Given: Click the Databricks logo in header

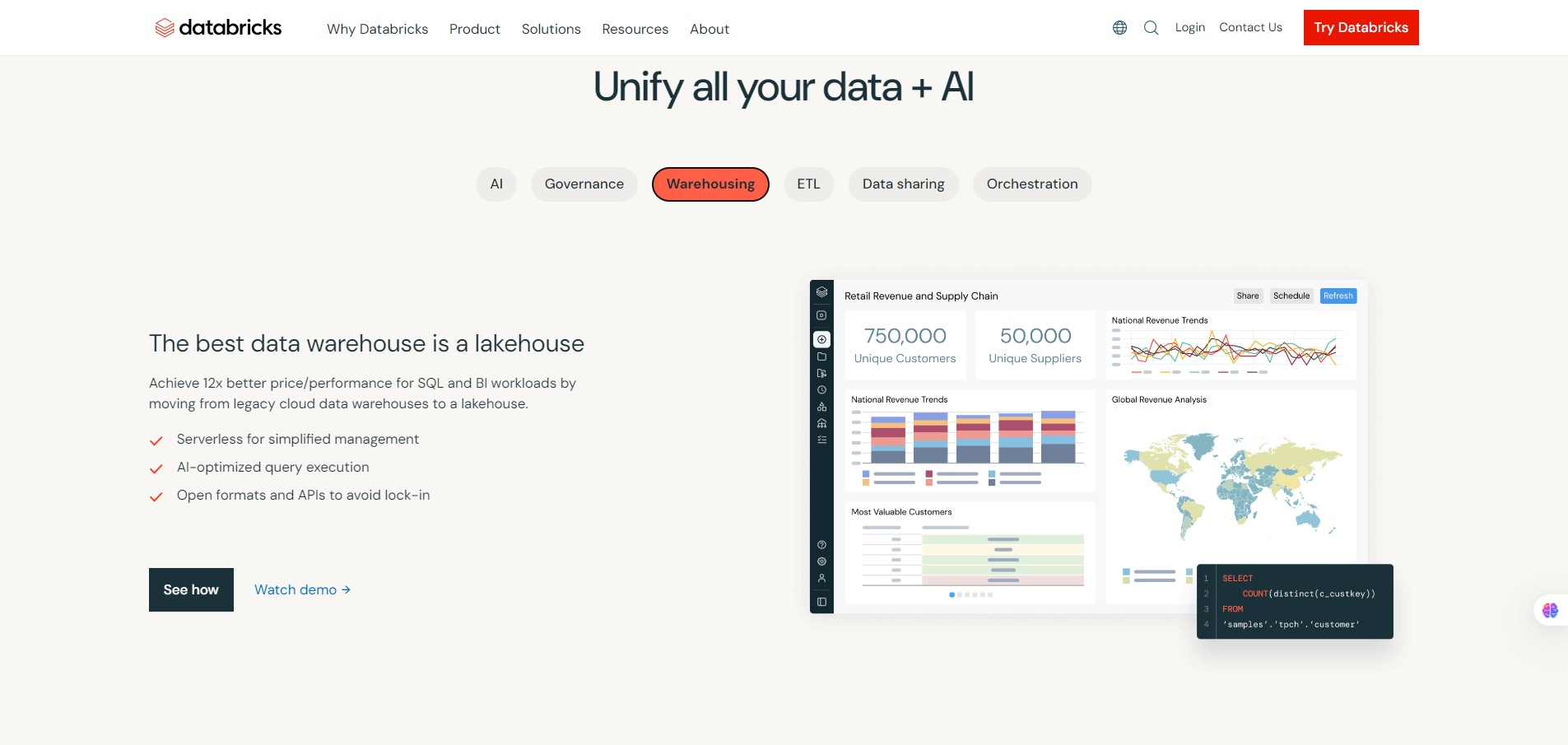Looking at the screenshot, I should pyautogui.click(x=218, y=28).
